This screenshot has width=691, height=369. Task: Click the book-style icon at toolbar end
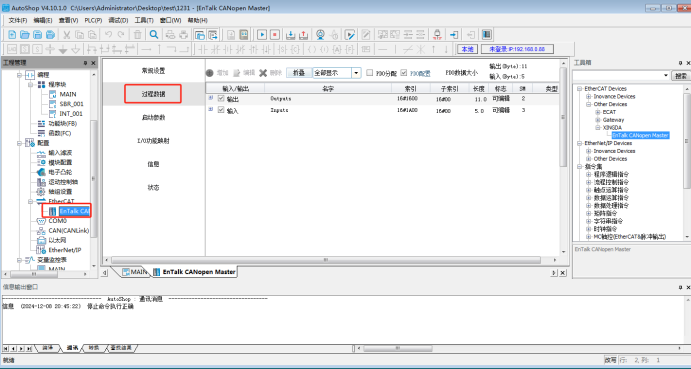487,34
